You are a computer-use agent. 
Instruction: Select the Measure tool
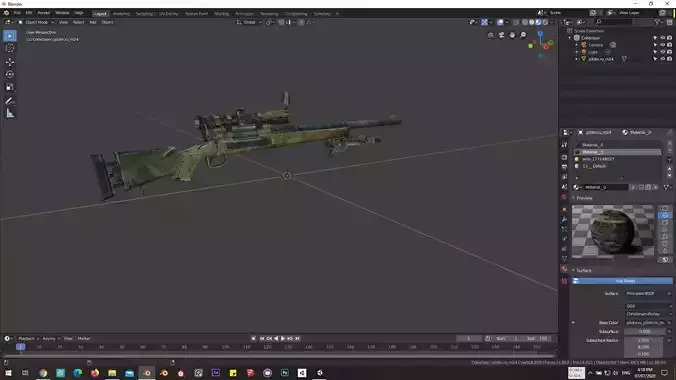pyautogui.click(x=9, y=114)
